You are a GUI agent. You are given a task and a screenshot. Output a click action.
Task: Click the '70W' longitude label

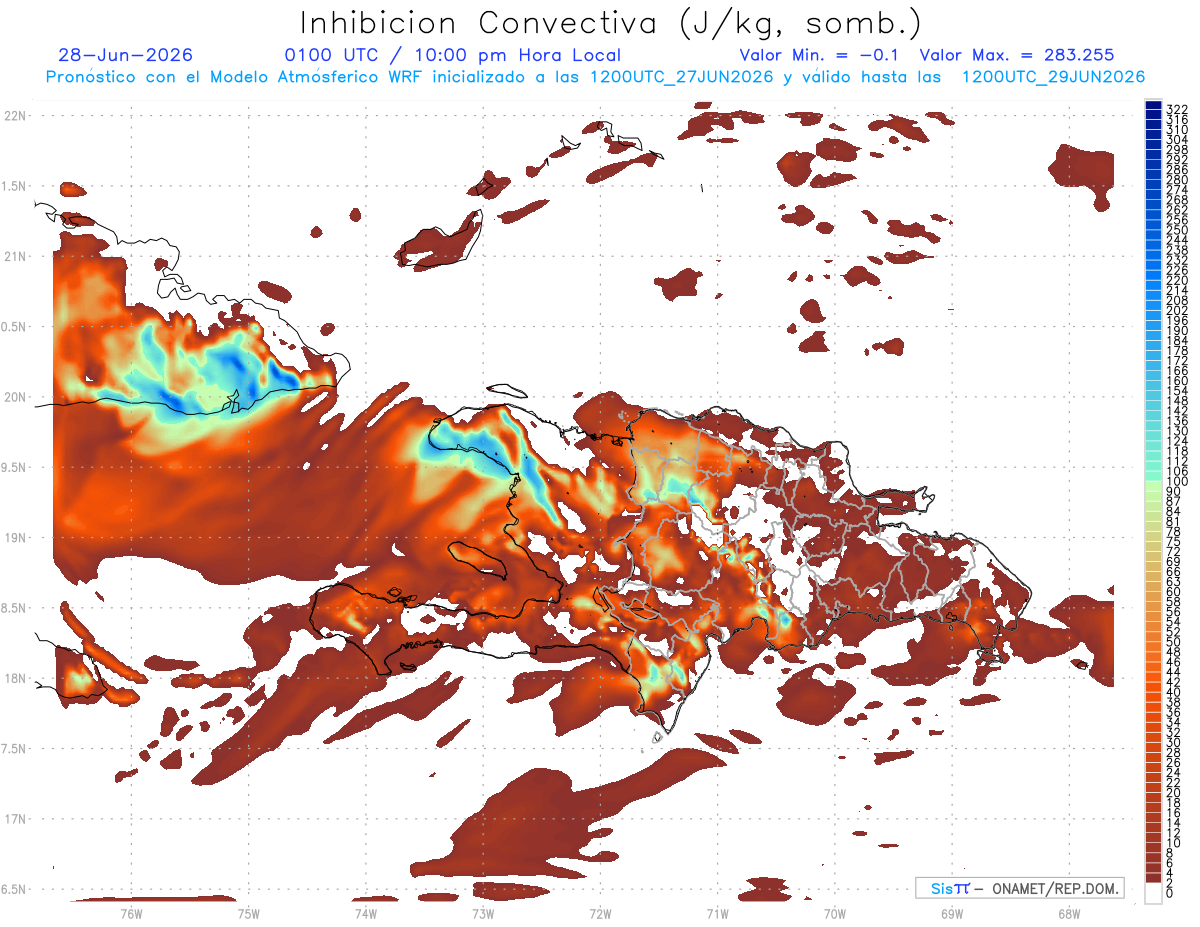(835, 913)
